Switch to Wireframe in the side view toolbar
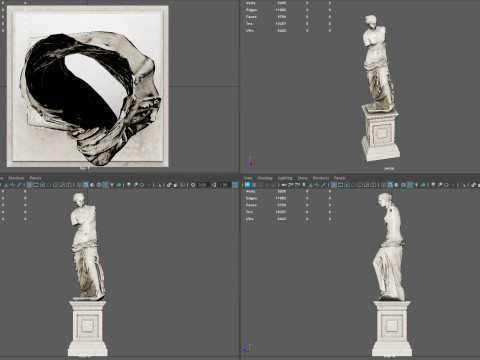 [383, 185]
